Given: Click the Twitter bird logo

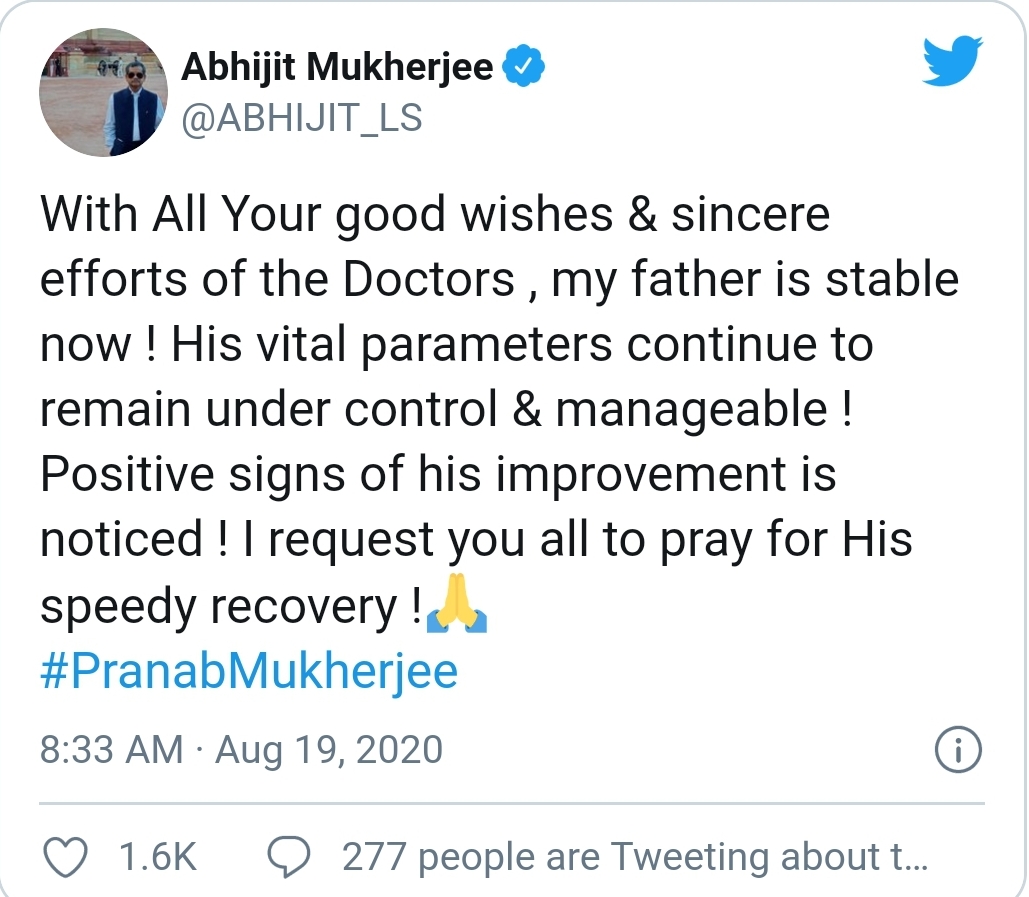Looking at the screenshot, I should point(952,61).
